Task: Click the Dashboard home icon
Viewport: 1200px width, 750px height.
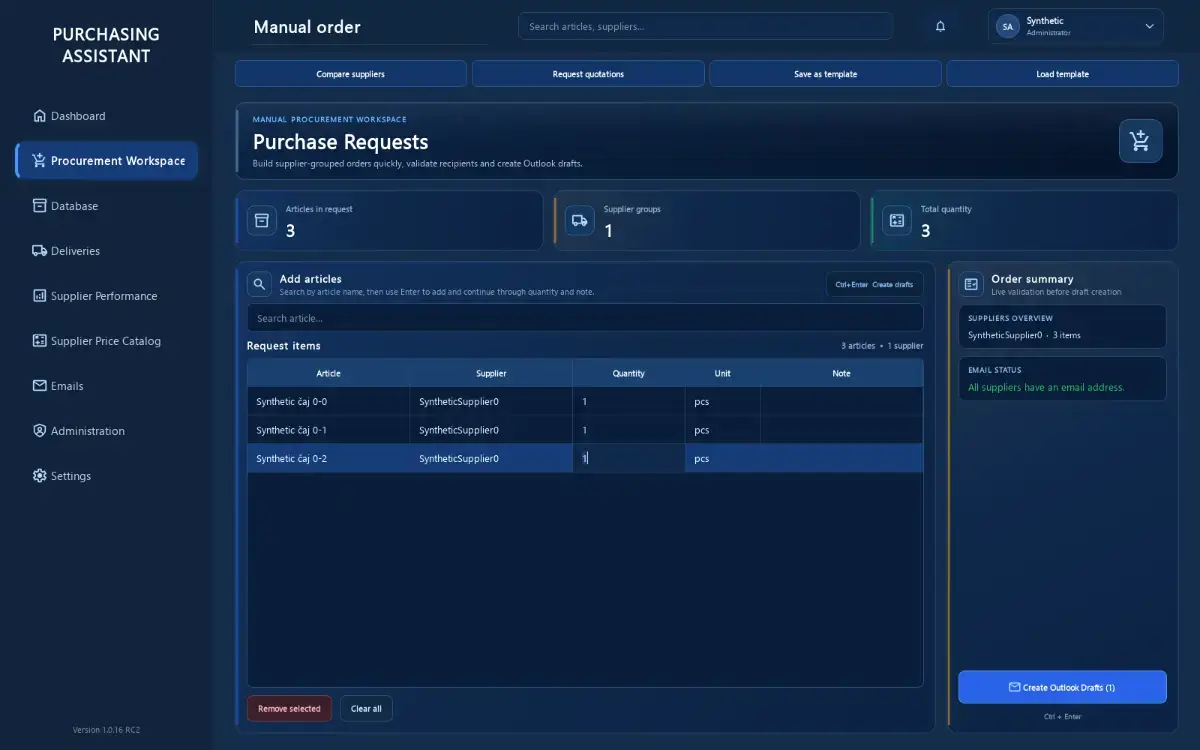Action: click(39, 116)
